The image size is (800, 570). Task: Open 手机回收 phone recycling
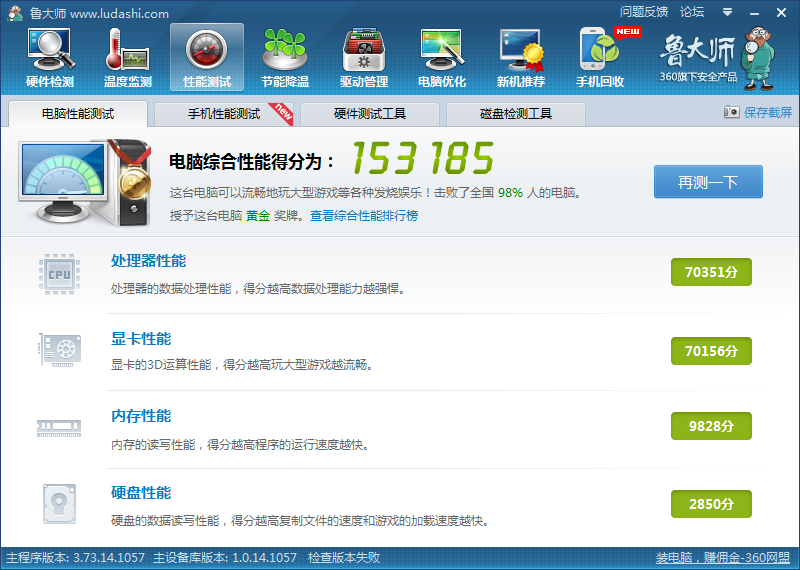[x=600, y=58]
